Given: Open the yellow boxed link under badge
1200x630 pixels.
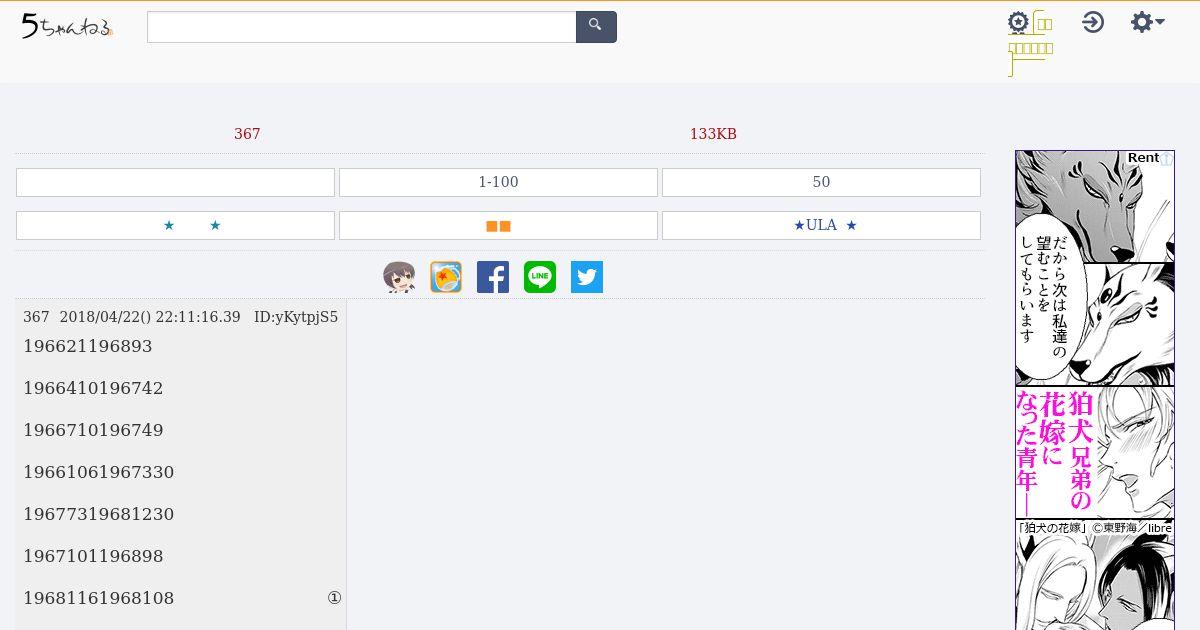Looking at the screenshot, I should [1031, 47].
